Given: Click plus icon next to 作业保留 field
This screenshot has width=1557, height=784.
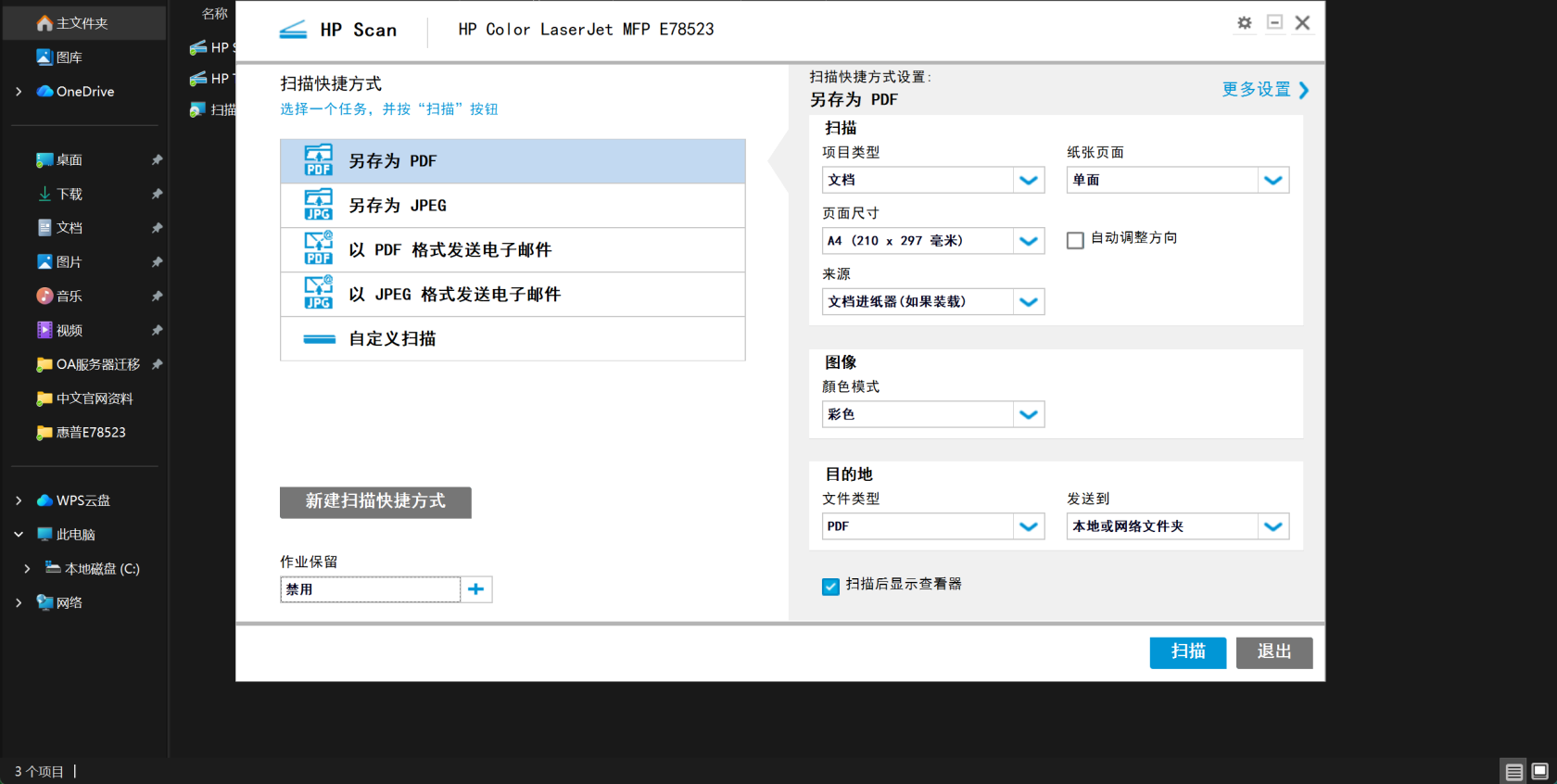Looking at the screenshot, I should coord(476,589).
